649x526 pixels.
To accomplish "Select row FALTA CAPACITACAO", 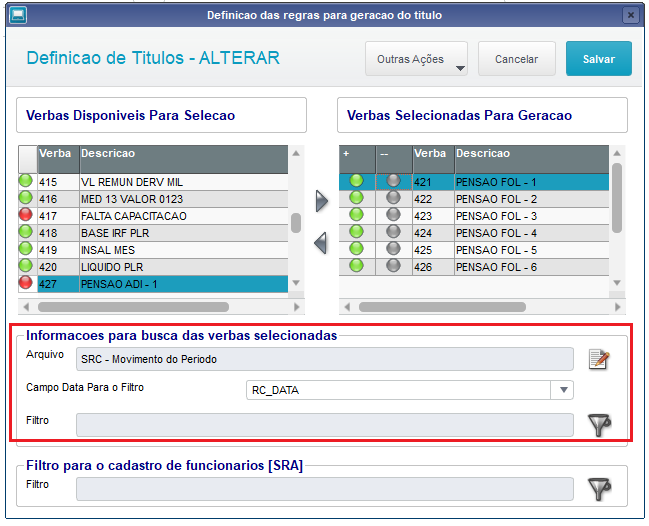I will pos(153,216).
